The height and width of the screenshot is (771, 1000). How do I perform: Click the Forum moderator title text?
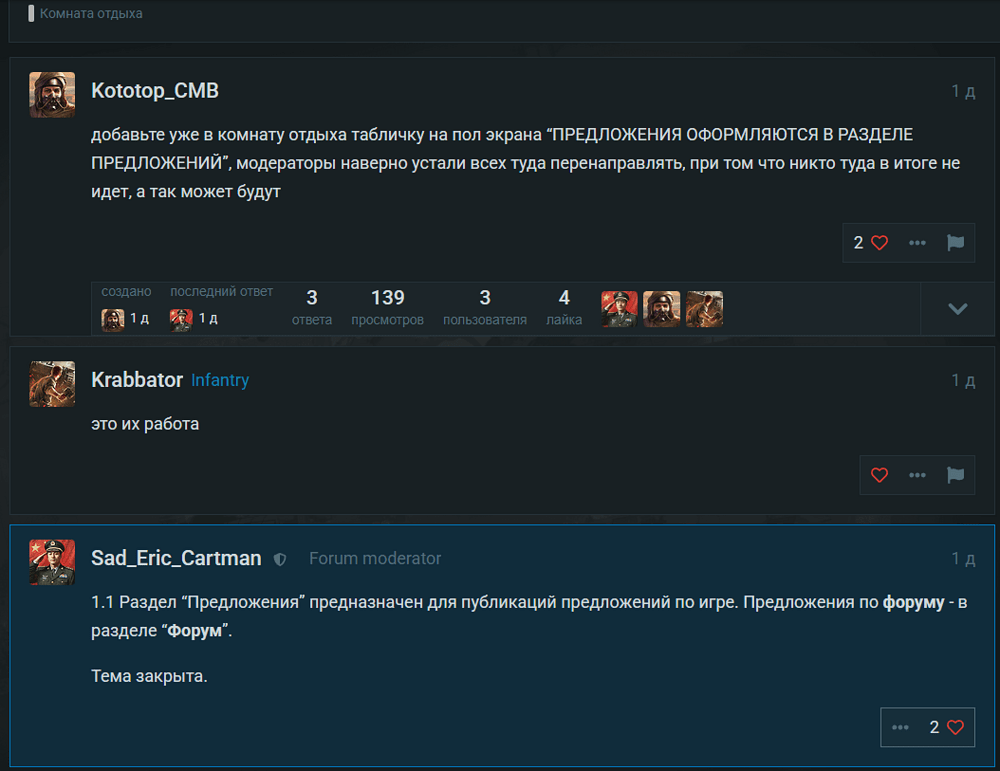pos(375,559)
